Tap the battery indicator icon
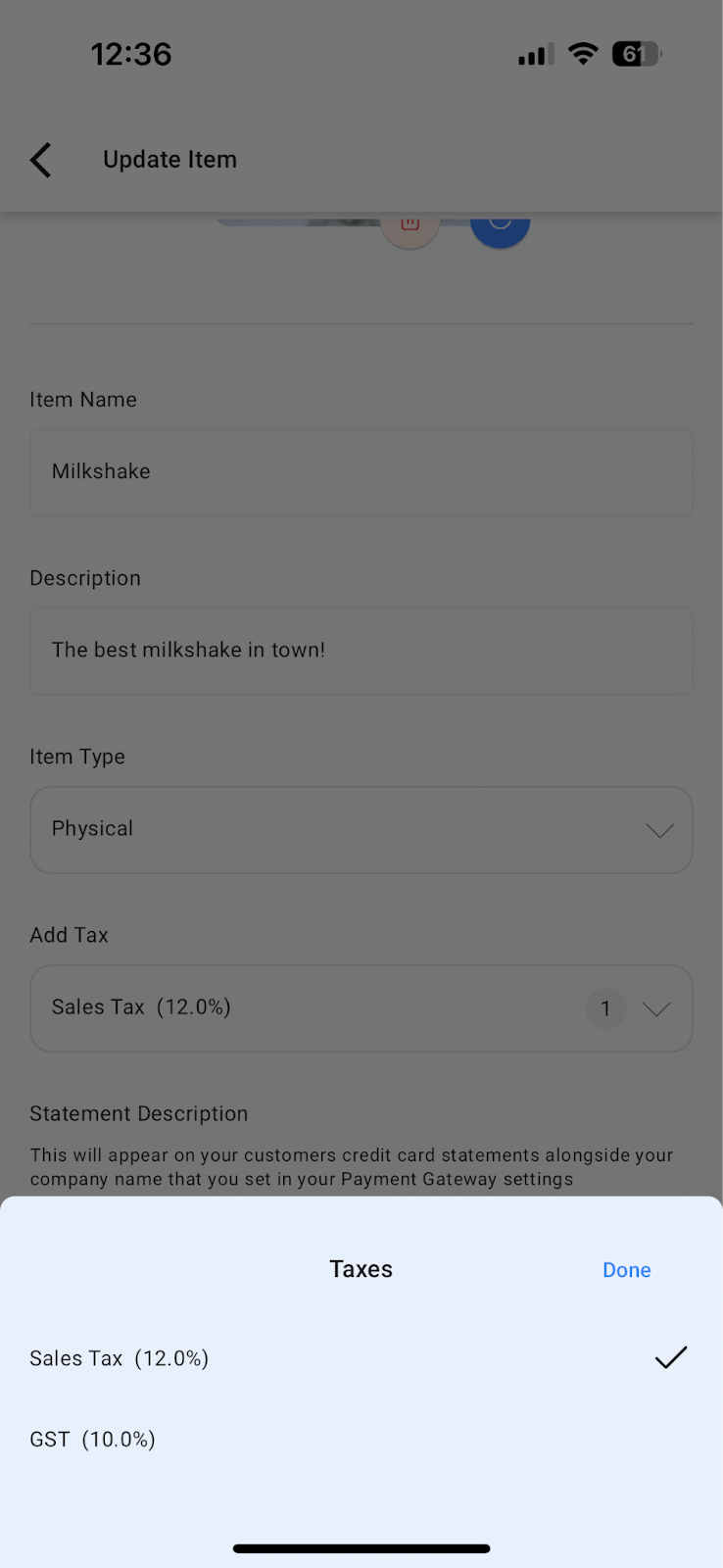The width and height of the screenshot is (723, 1568). (x=636, y=54)
